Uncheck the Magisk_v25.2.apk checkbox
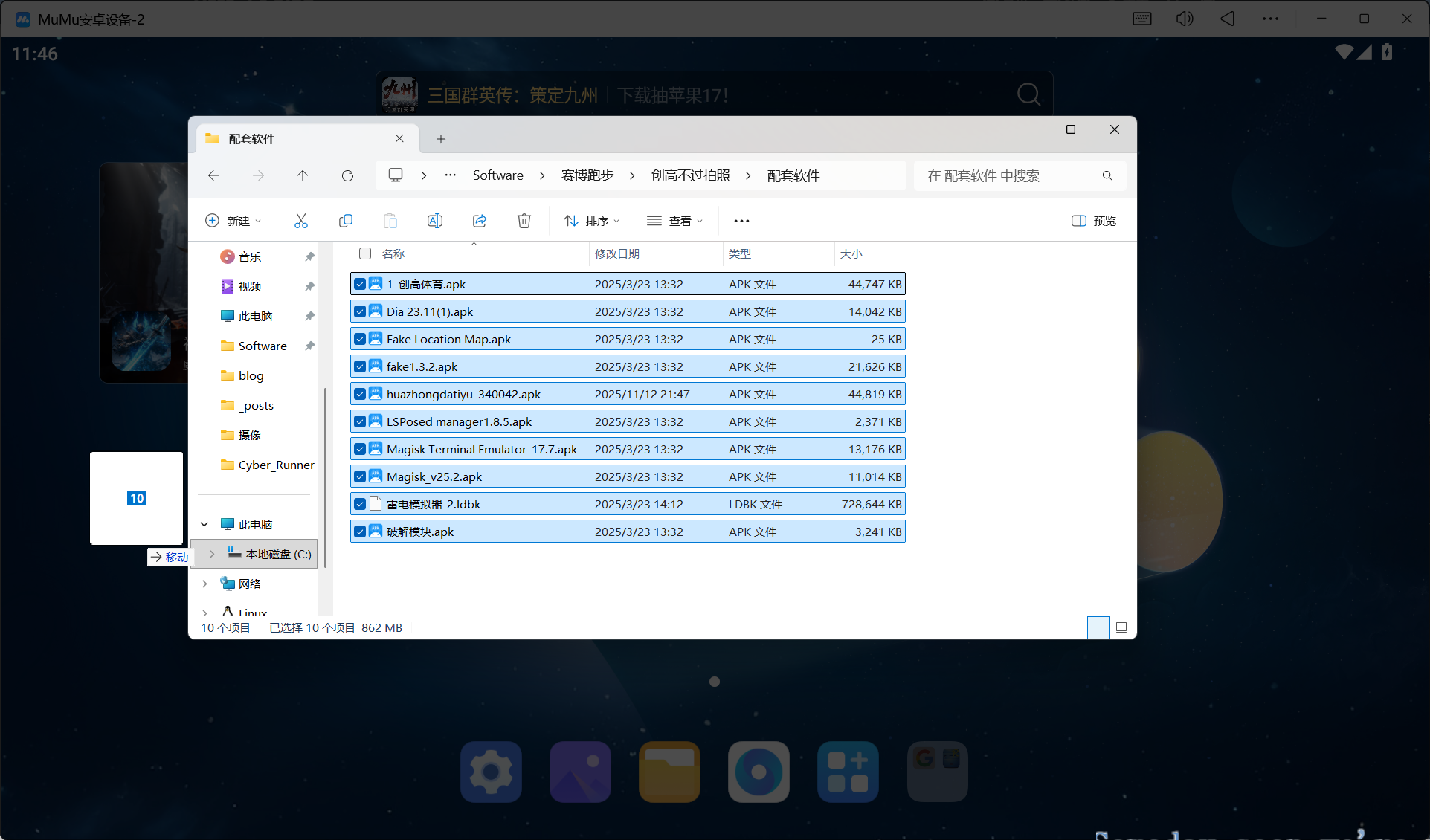Image resolution: width=1430 pixels, height=840 pixels. [x=360, y=476]
